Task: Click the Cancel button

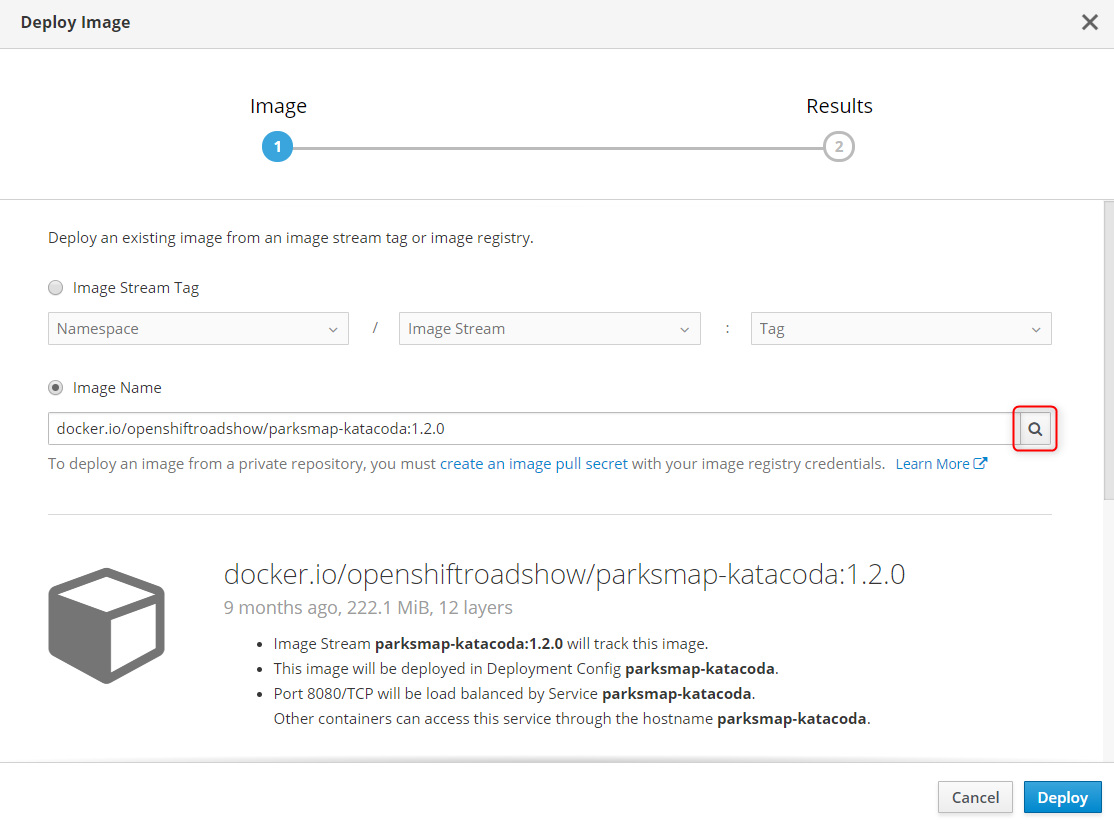Action: (x=975, y=797)
